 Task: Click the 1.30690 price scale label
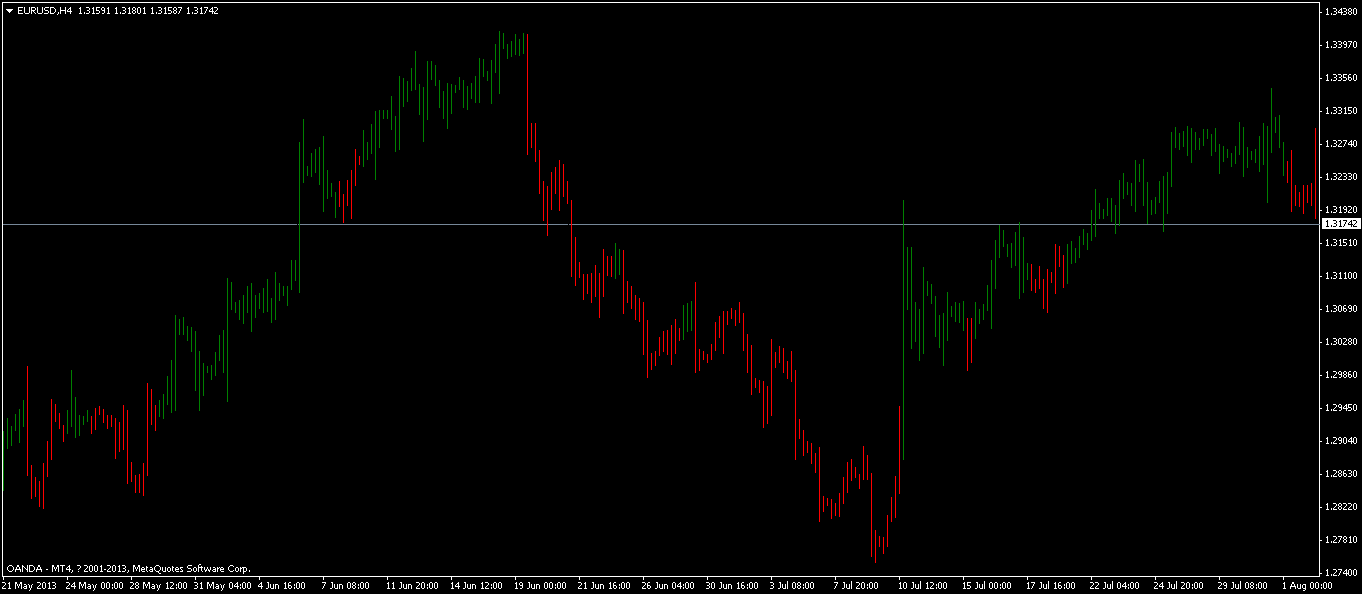pos(1340,308)
